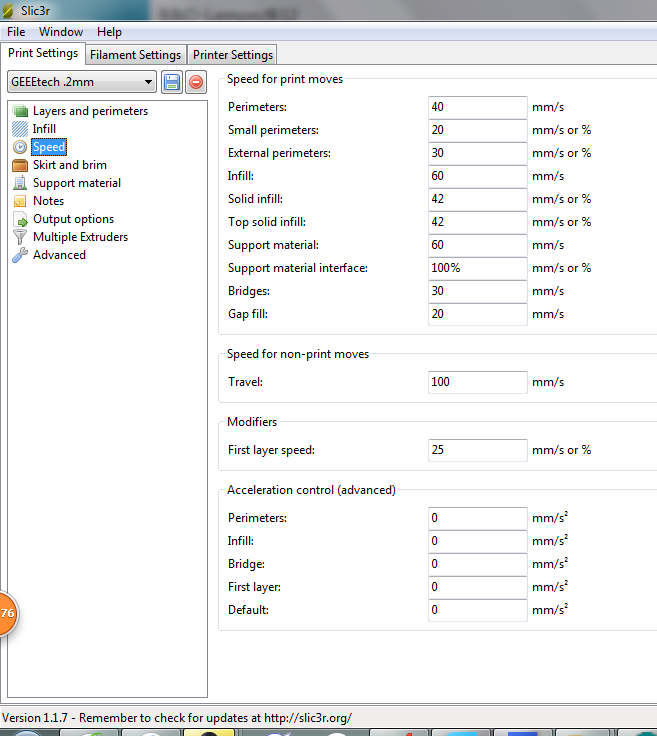Click the Solid infill speed field
Screen dimensions: 657x736
tap(478, 199)
